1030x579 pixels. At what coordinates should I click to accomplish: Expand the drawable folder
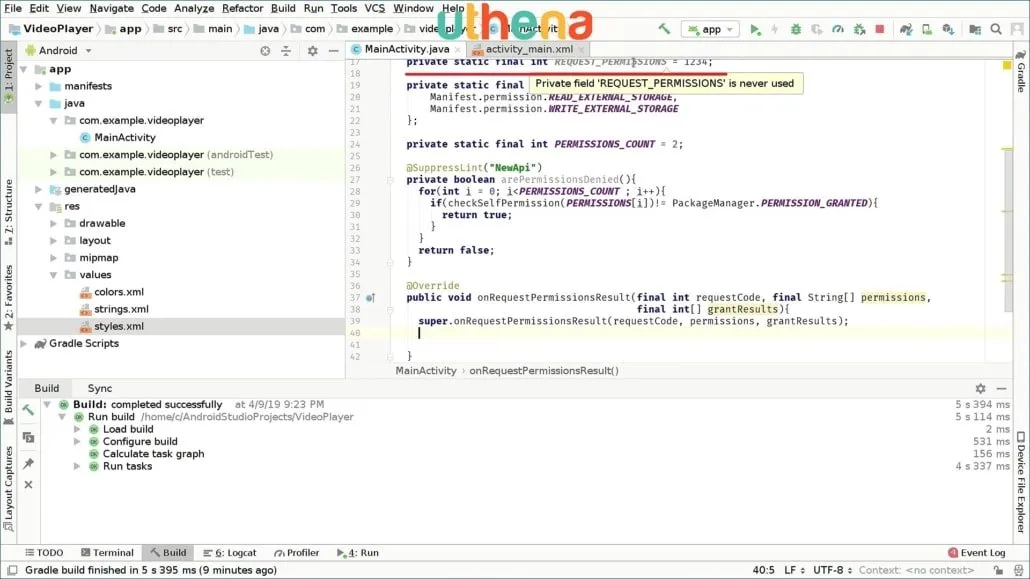pyautogui.click(x=53, y=223)
